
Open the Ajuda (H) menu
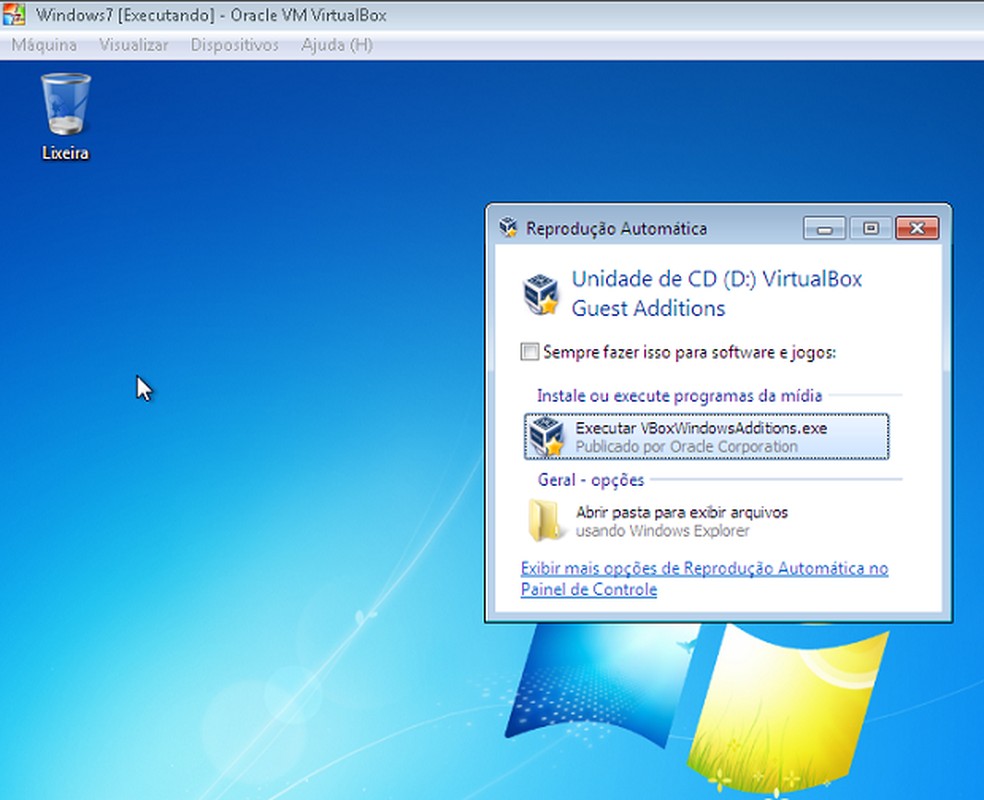[337, 45]
